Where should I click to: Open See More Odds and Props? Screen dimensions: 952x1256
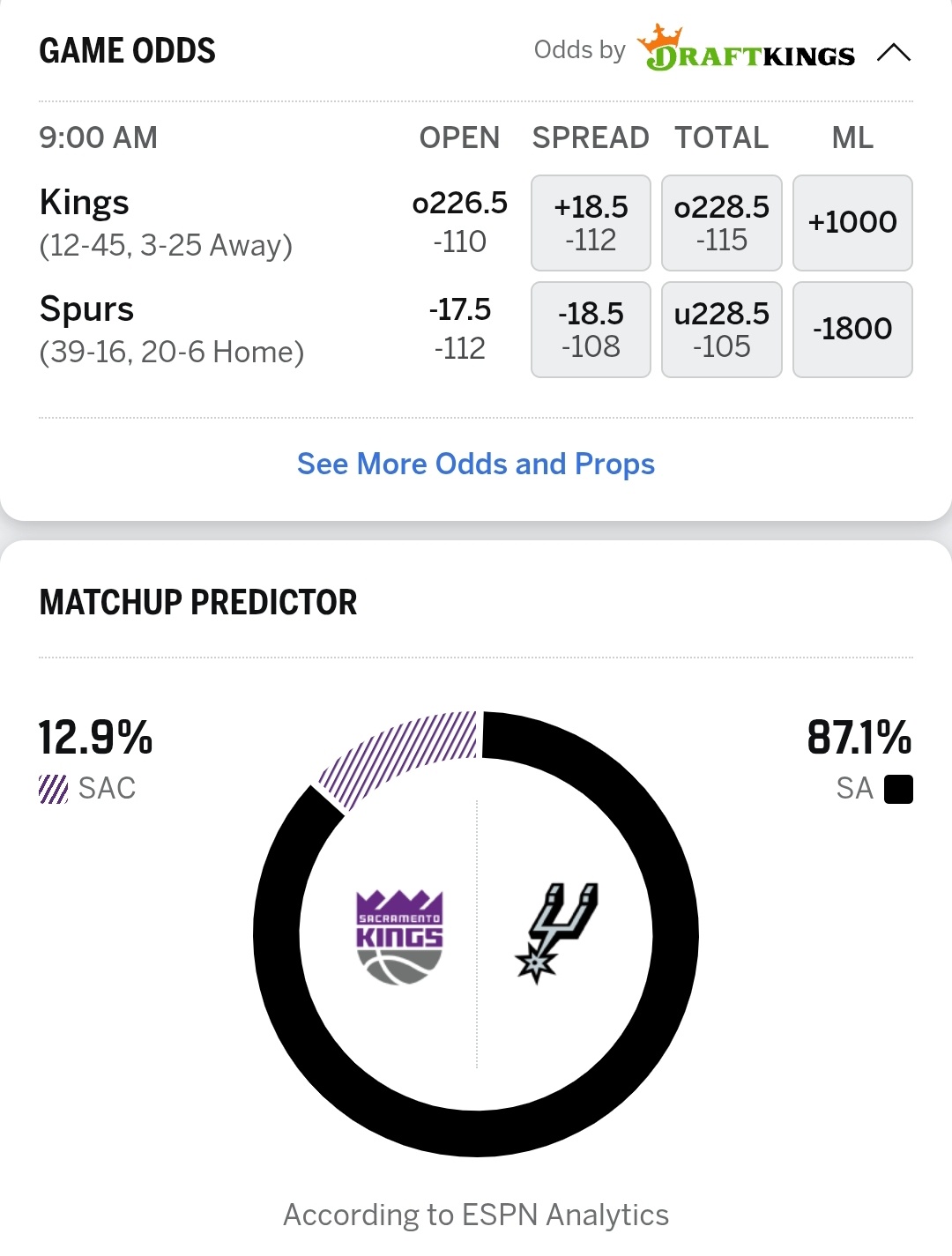[x=476, y=464]
